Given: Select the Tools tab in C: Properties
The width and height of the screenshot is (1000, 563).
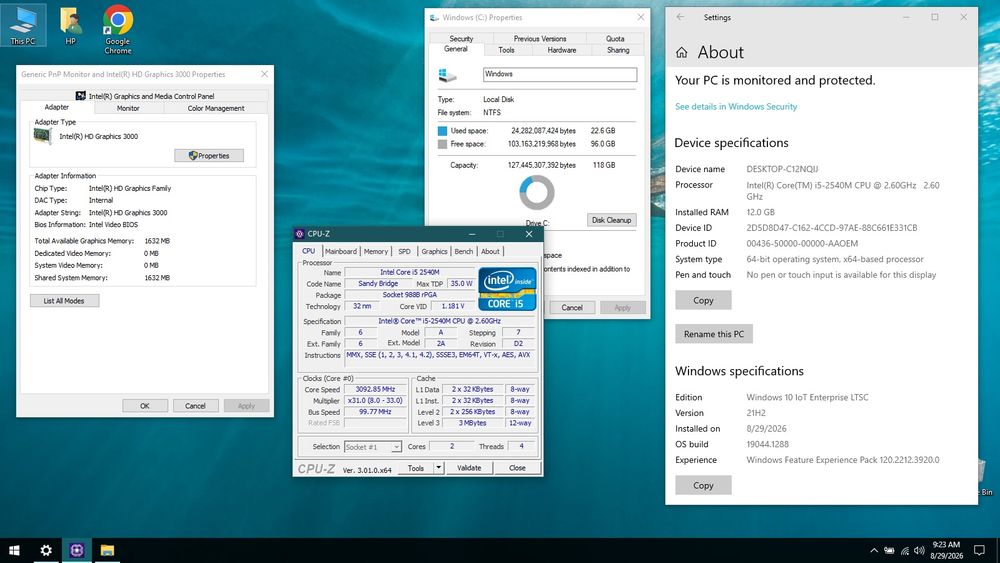Looking at the screenshot, I should point(506,50).
